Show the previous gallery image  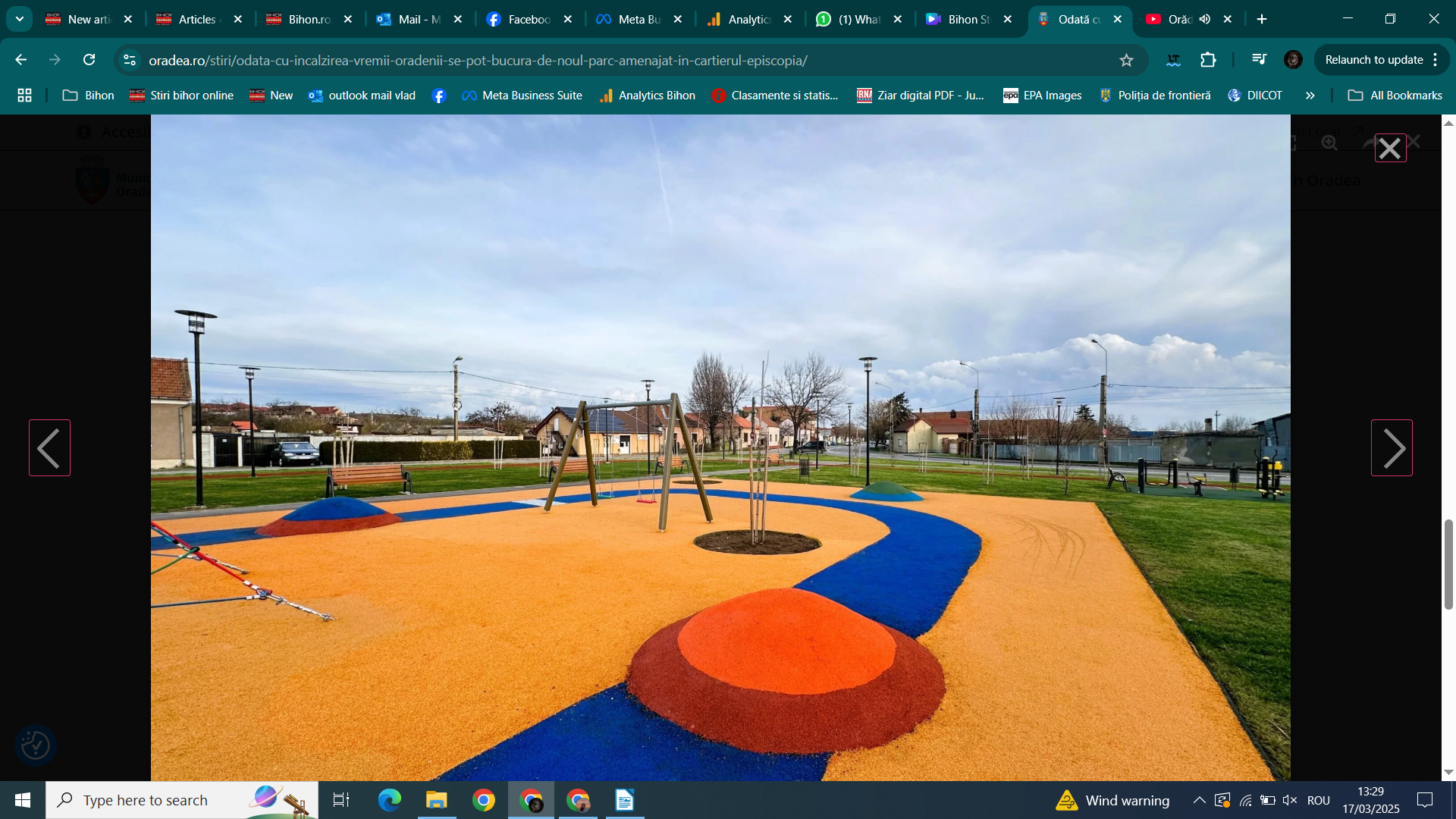click(x=49, y=448)
